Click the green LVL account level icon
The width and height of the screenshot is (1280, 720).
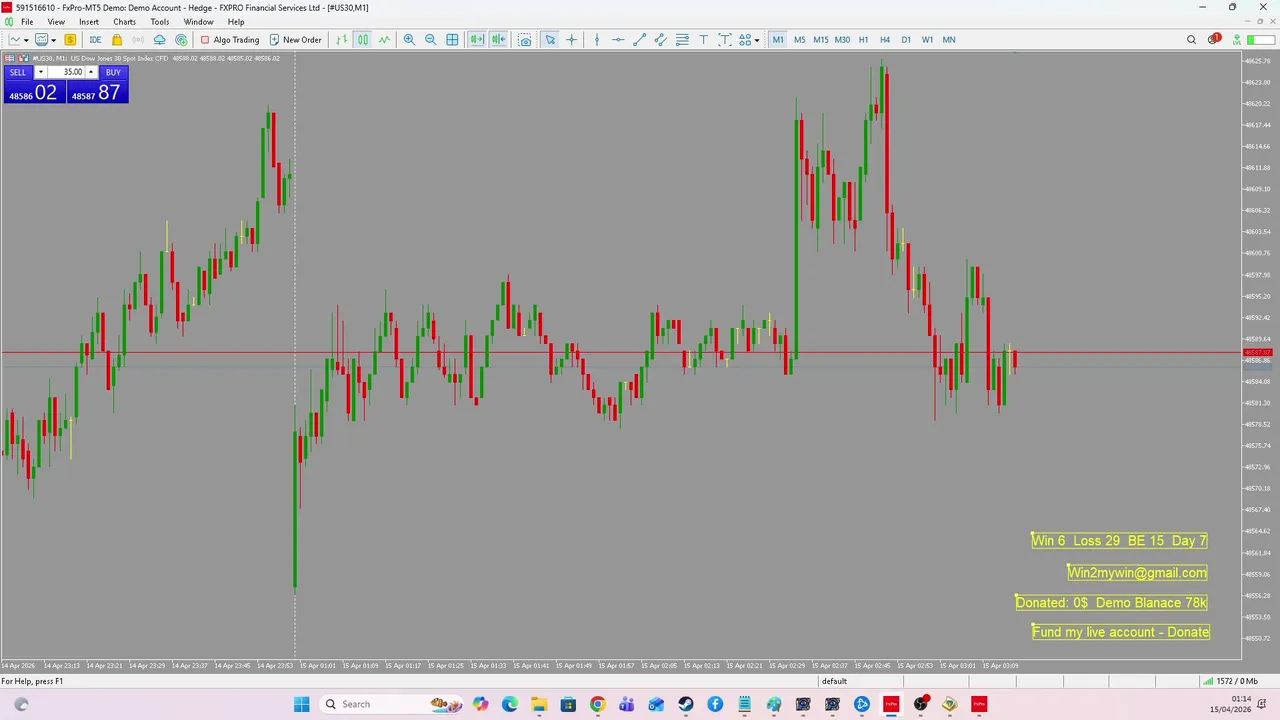click(1237, 40)
